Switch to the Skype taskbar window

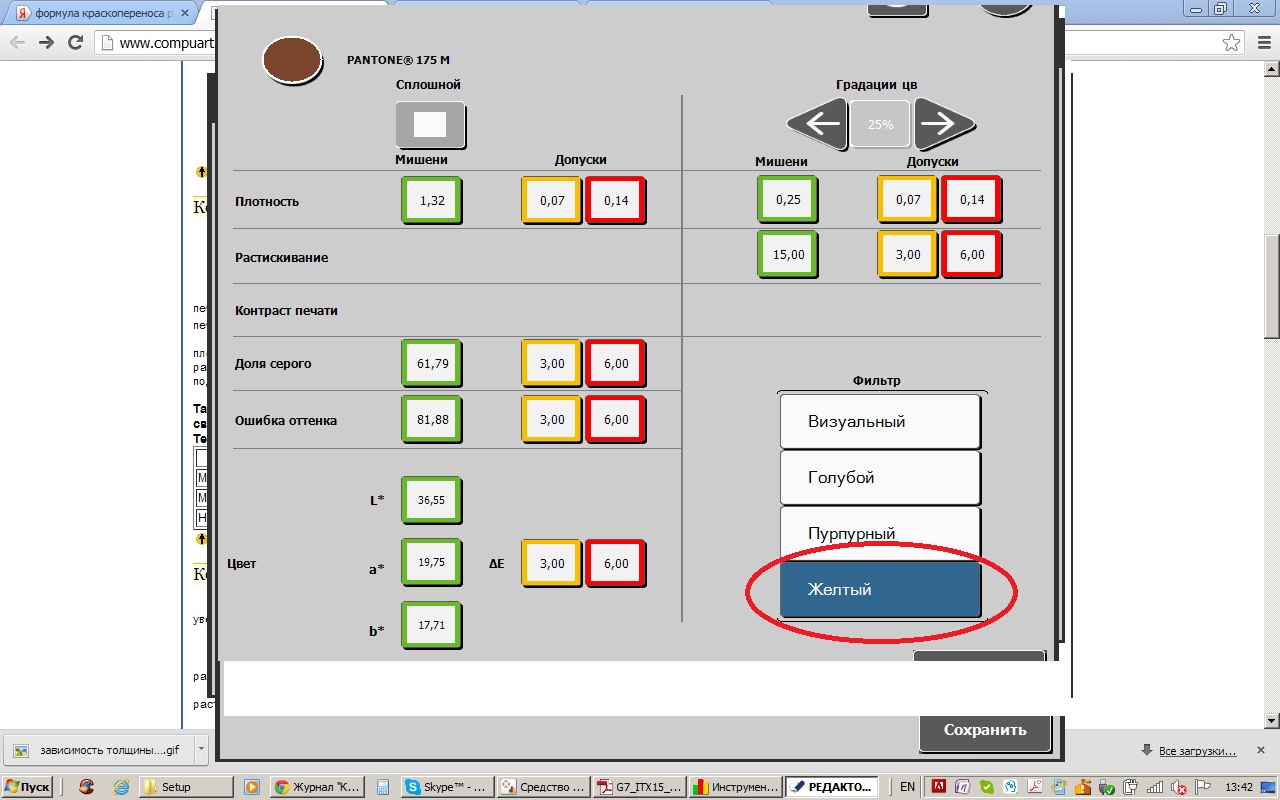[446, 787]
